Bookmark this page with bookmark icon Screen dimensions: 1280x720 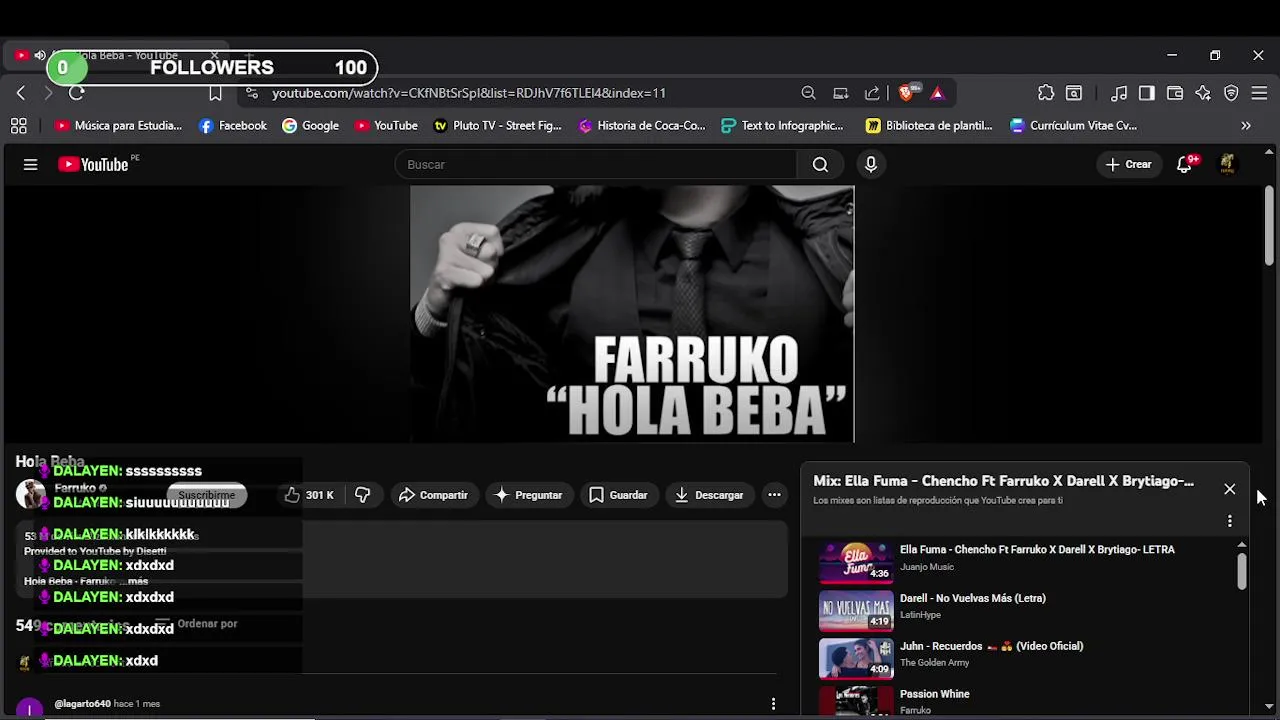pos(215,93)
